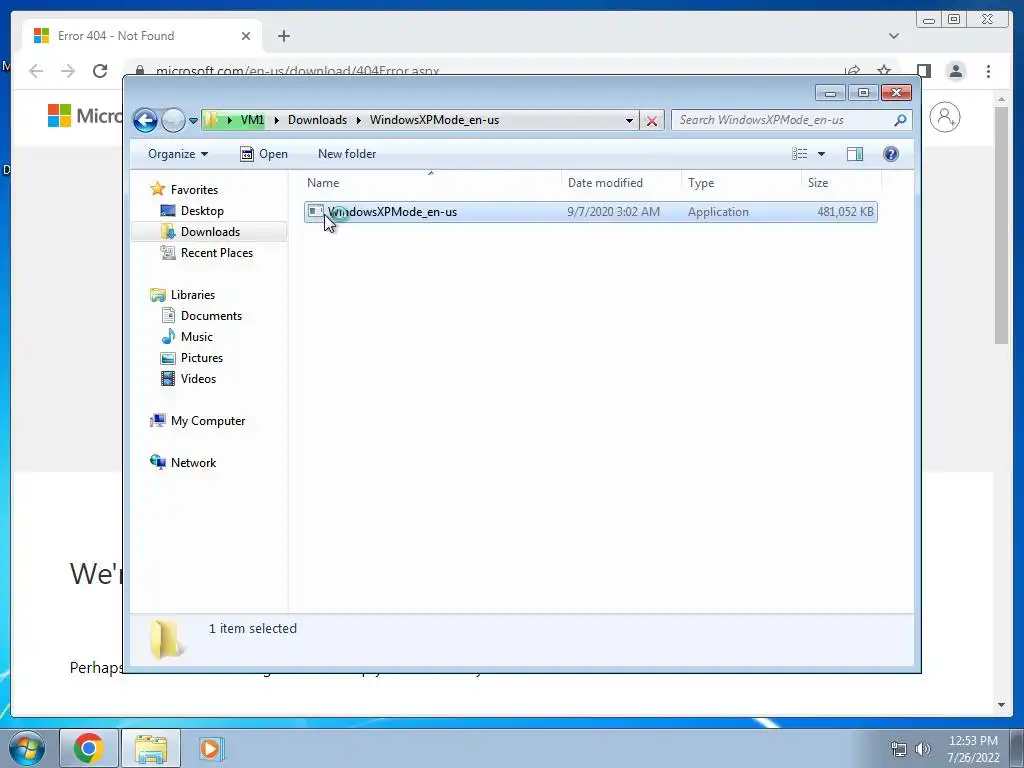This screenshot has width=1024, height=768.
Task: Open Desktop in Favorites
Action: pyautogui.click(x=202, y=211)
